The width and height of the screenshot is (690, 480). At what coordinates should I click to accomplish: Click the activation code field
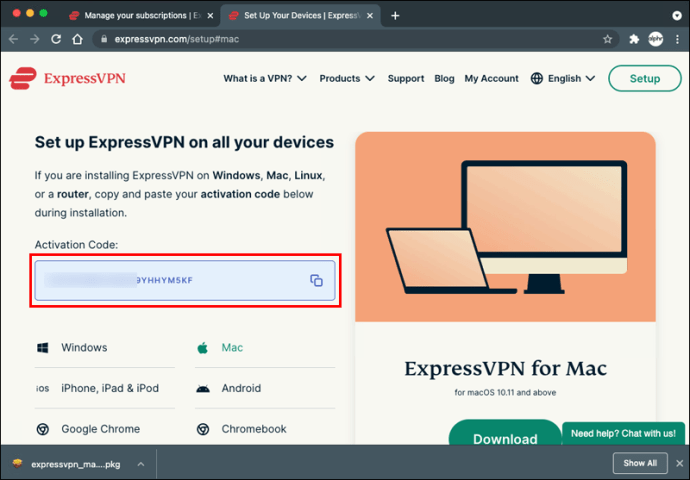tap(185, 280)
